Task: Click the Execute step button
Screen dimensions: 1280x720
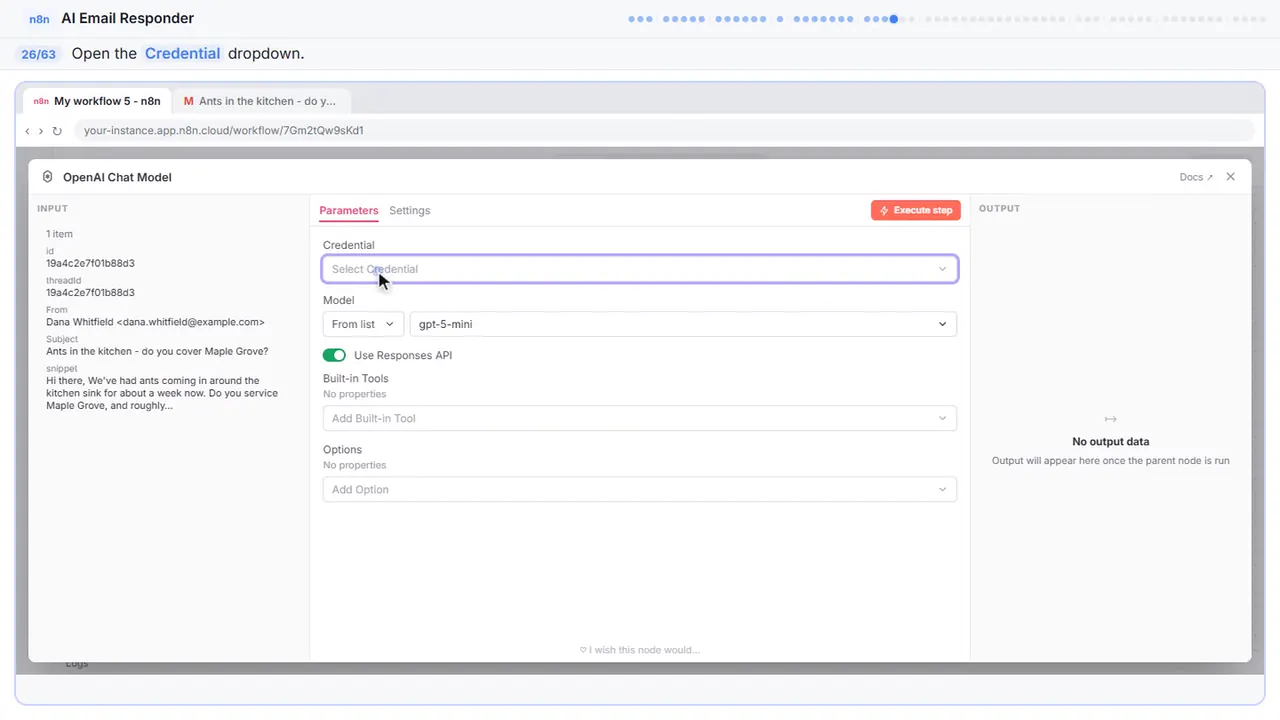Action: [916, 210]
